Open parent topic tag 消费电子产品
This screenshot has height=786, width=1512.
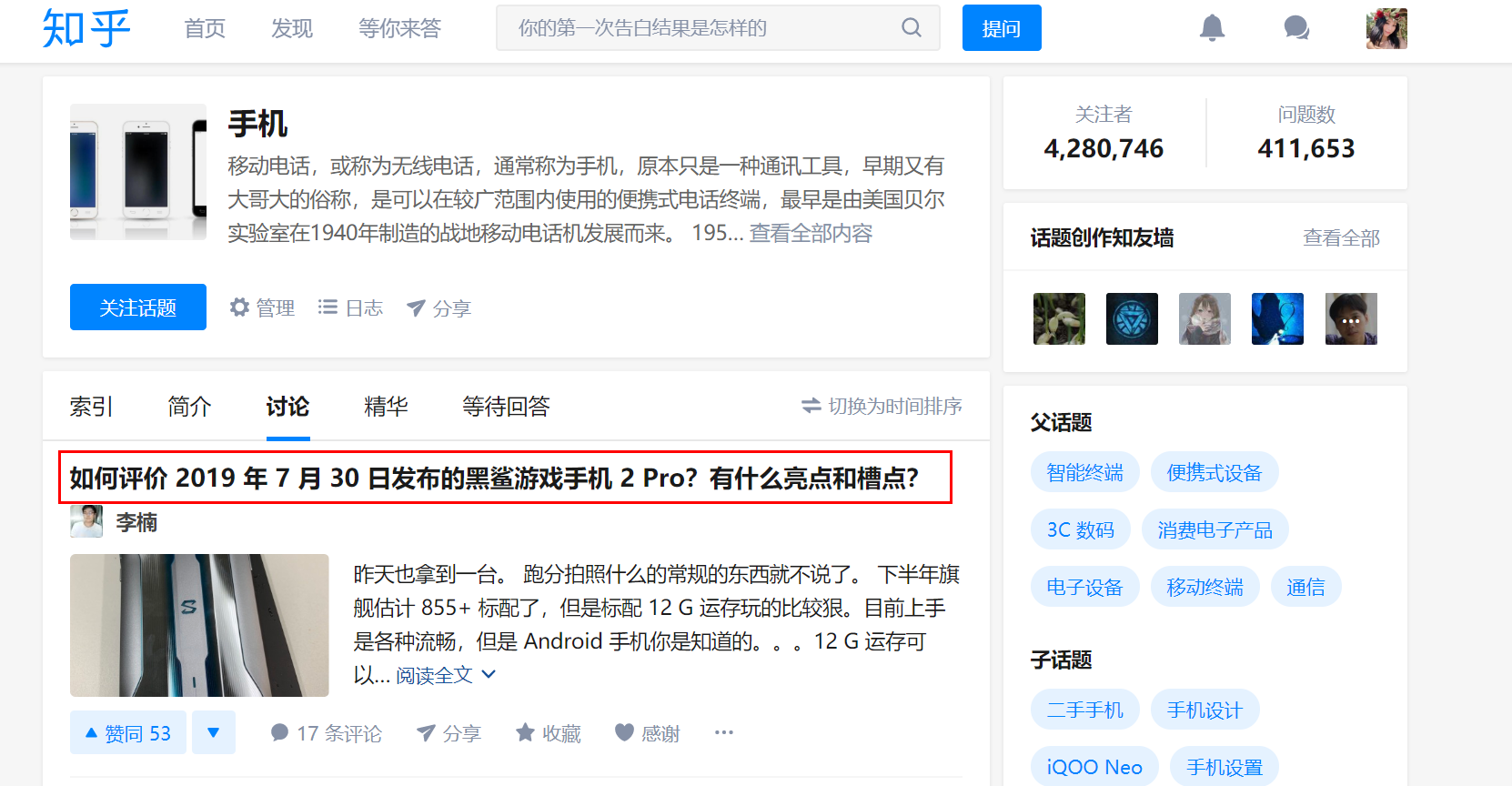[x=1215, y=529]
